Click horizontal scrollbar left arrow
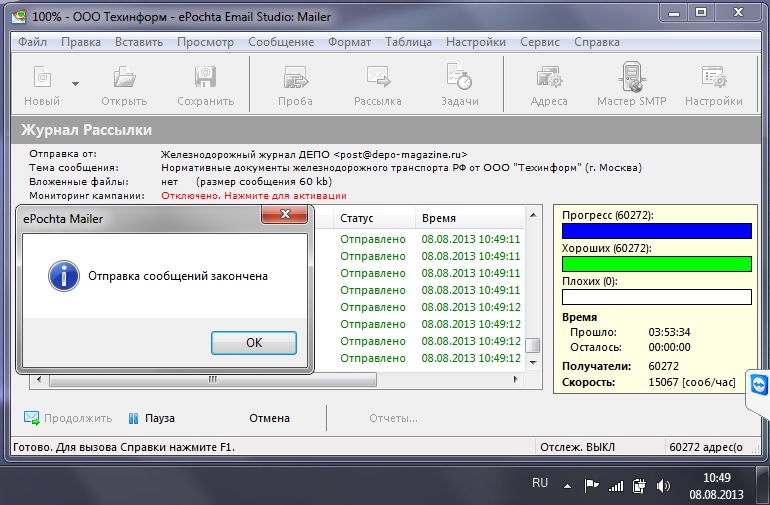 click(39, 379)
